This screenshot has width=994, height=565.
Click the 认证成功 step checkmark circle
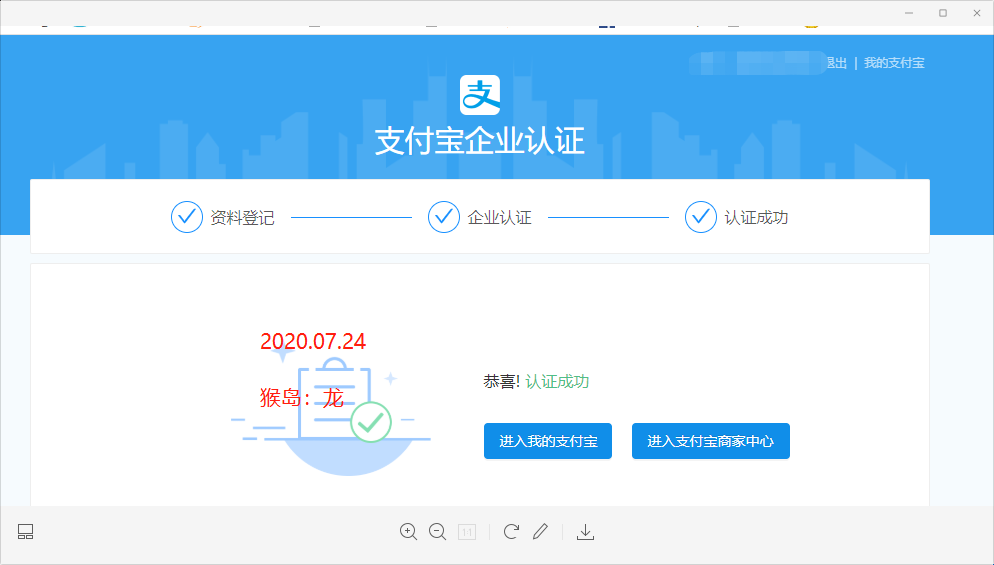(x=700, y=217)
